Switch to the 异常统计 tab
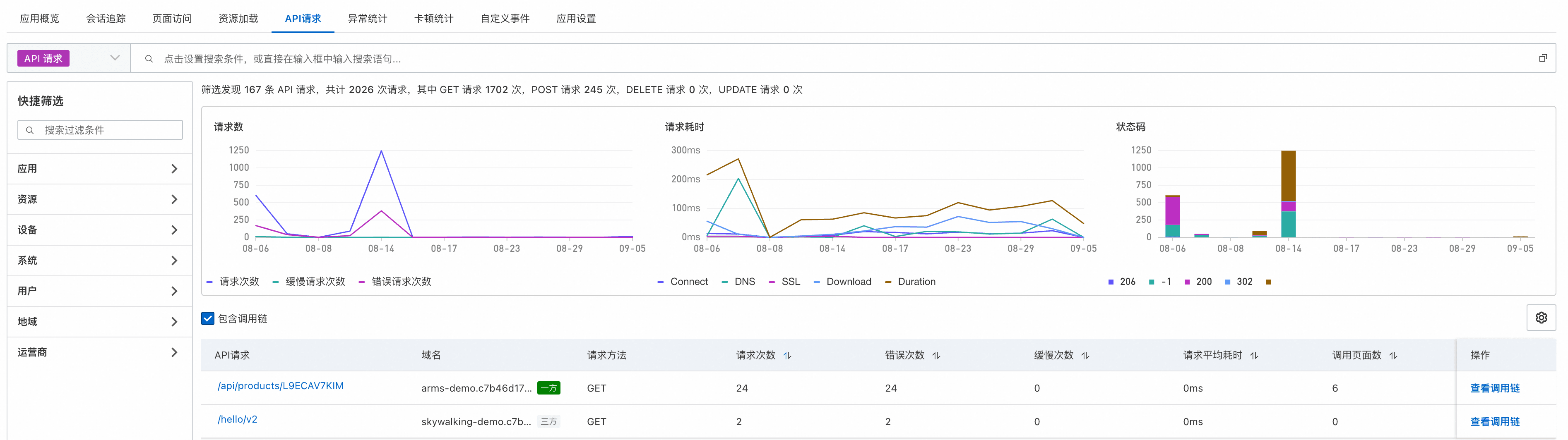 pos(367,18)
